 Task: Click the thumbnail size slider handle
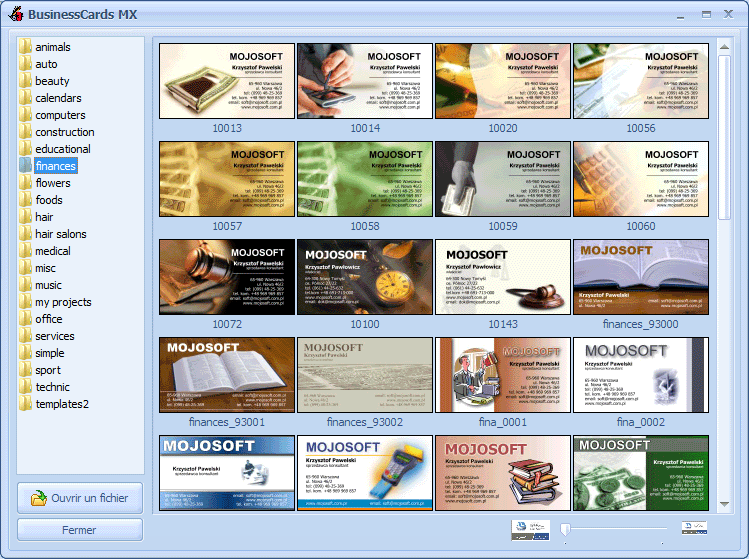566,529
